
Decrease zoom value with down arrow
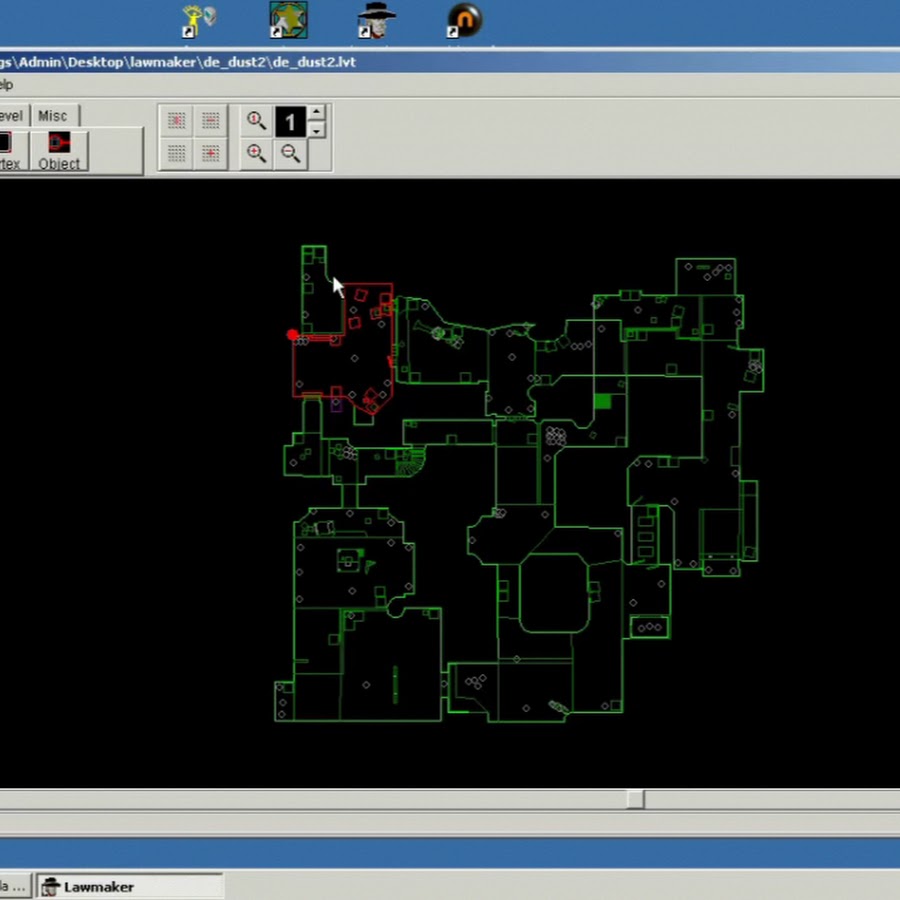point(316,130)
